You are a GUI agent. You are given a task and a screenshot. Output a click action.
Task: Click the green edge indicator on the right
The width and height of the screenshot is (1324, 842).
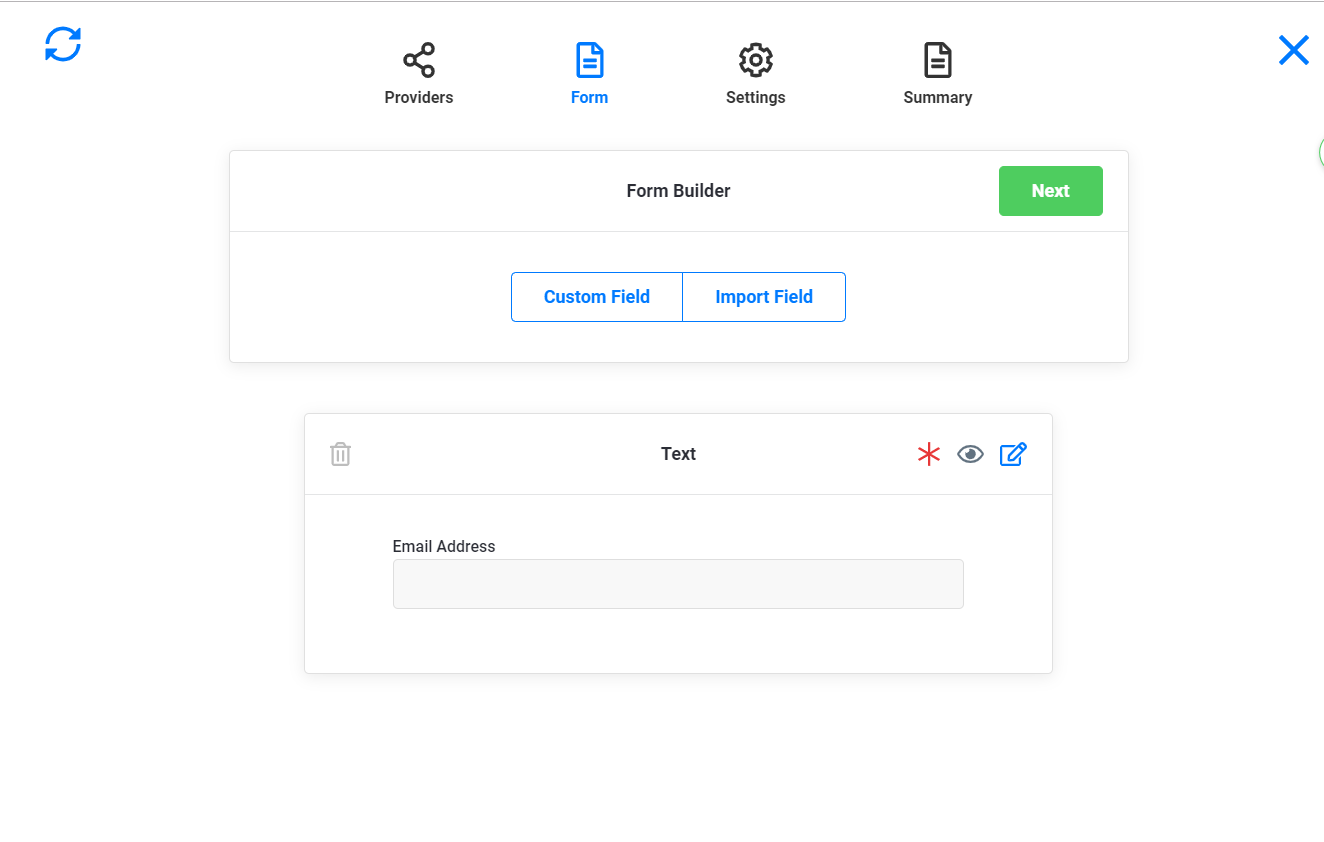(x=1321, y=152)
